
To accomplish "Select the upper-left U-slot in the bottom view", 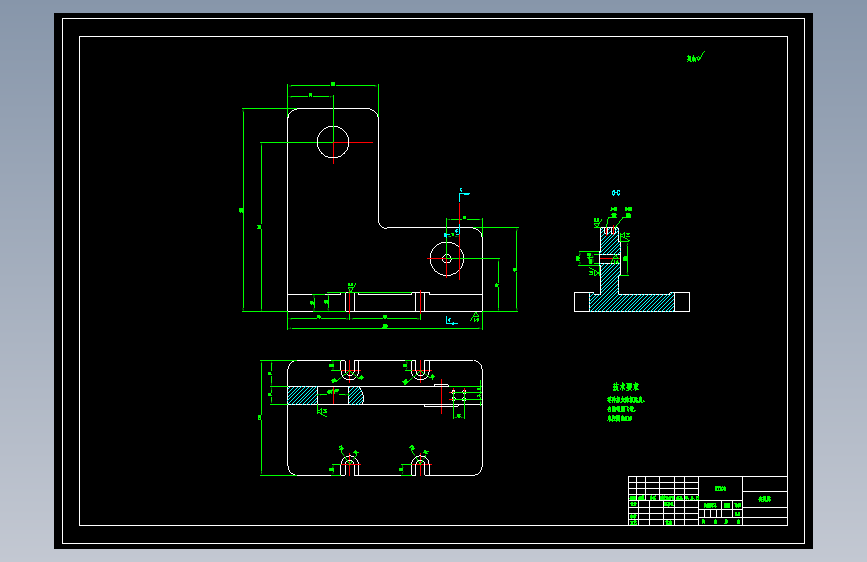I will tap(349, 371).
